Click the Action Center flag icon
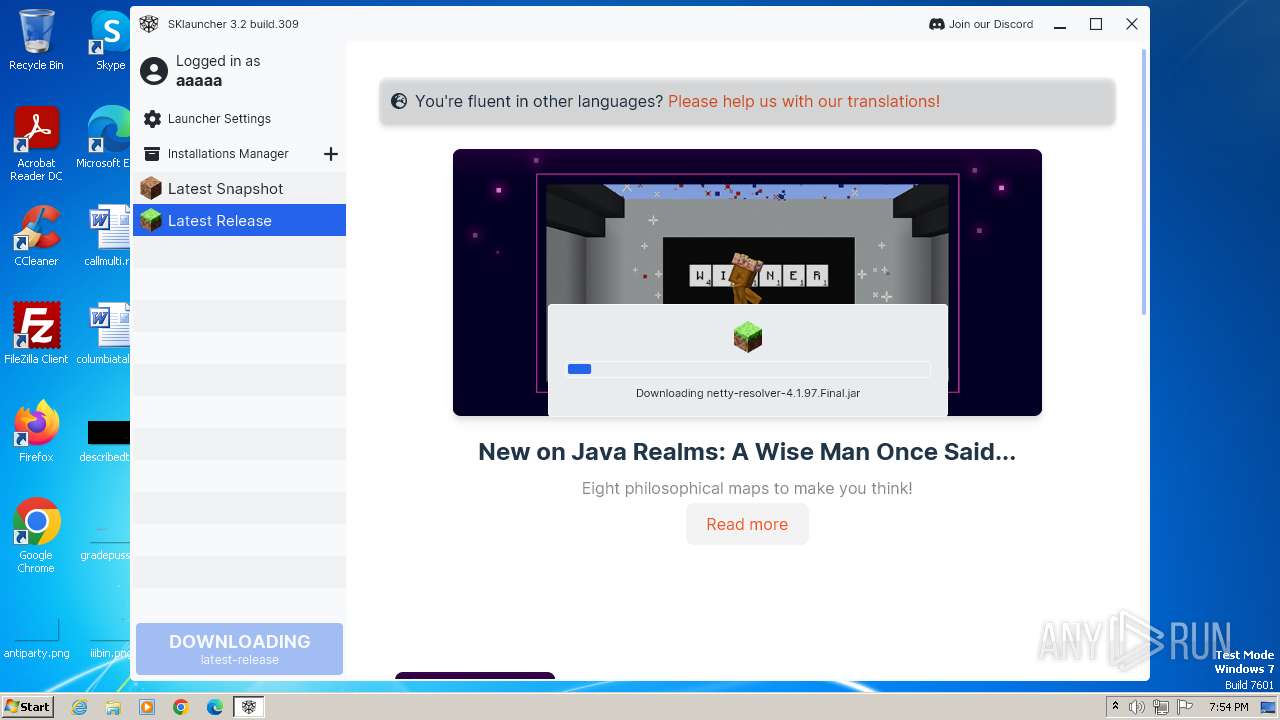This screenshot has width=1280, height=720. (1186, 707)
